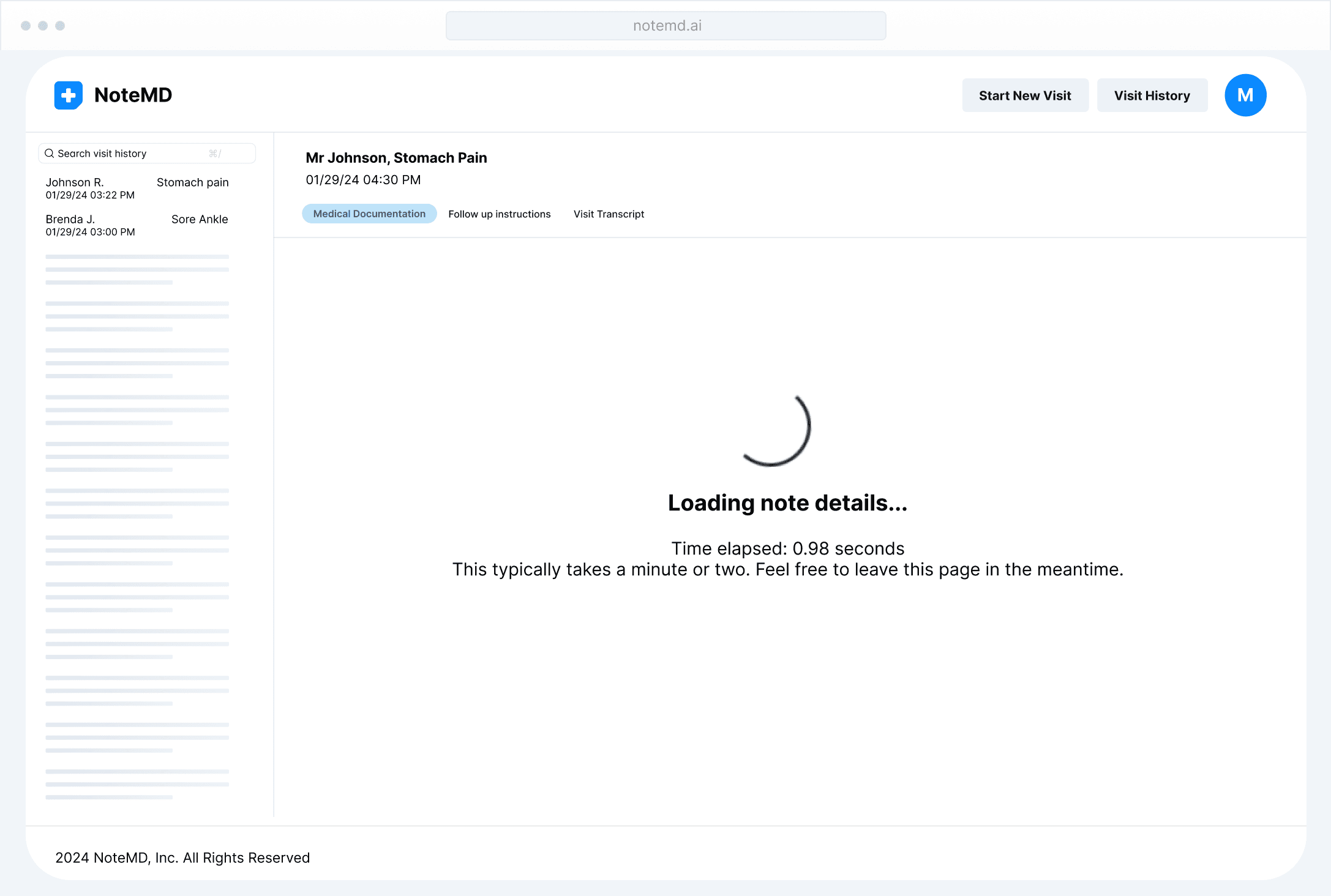Screen dimensions: 1331x896
Task: Open Johnson R. Stomach pain visit
Action: pyautogui.click(x=137, y=188)
